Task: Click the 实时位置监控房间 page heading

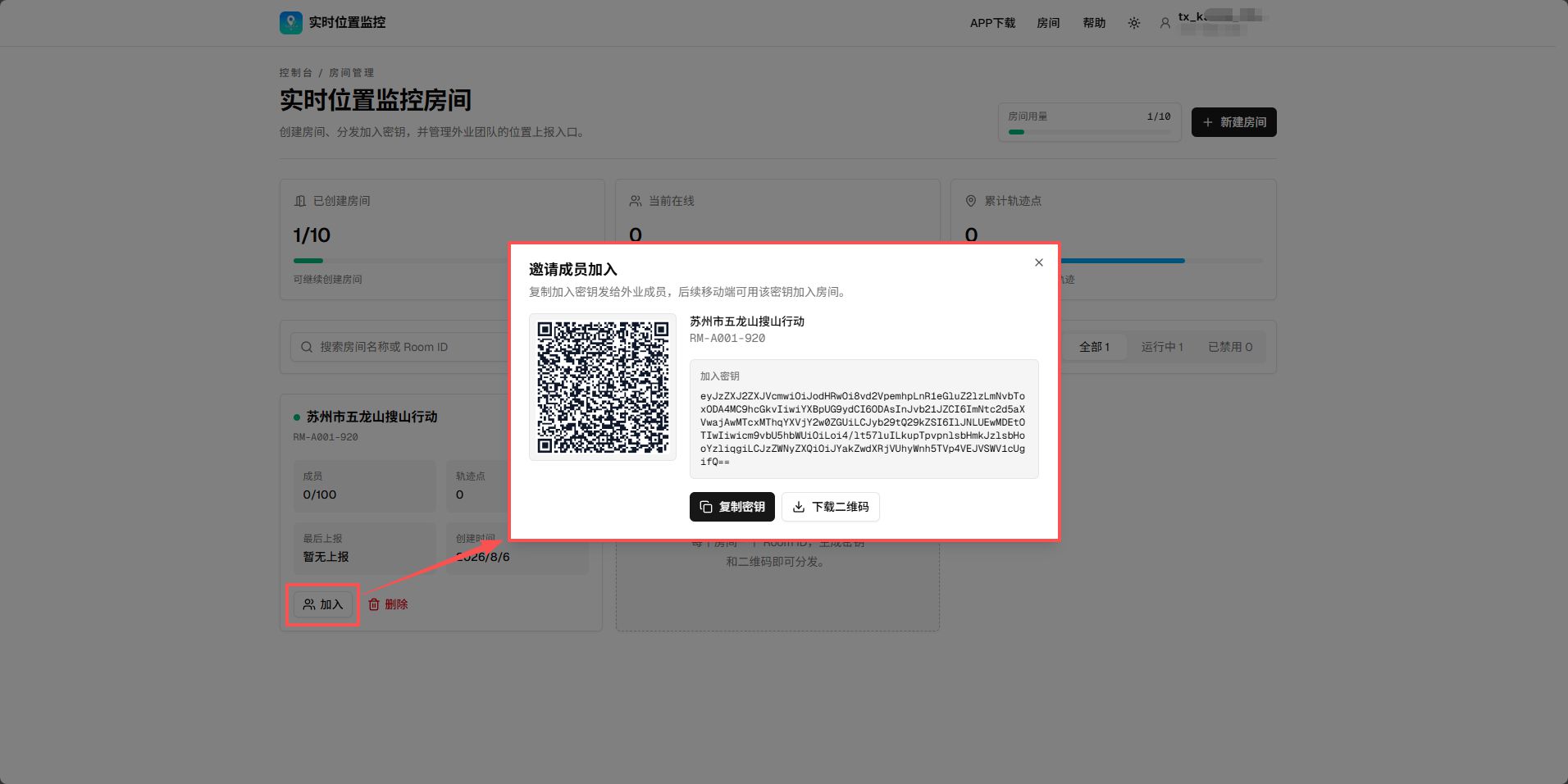Action: point(376,100)
